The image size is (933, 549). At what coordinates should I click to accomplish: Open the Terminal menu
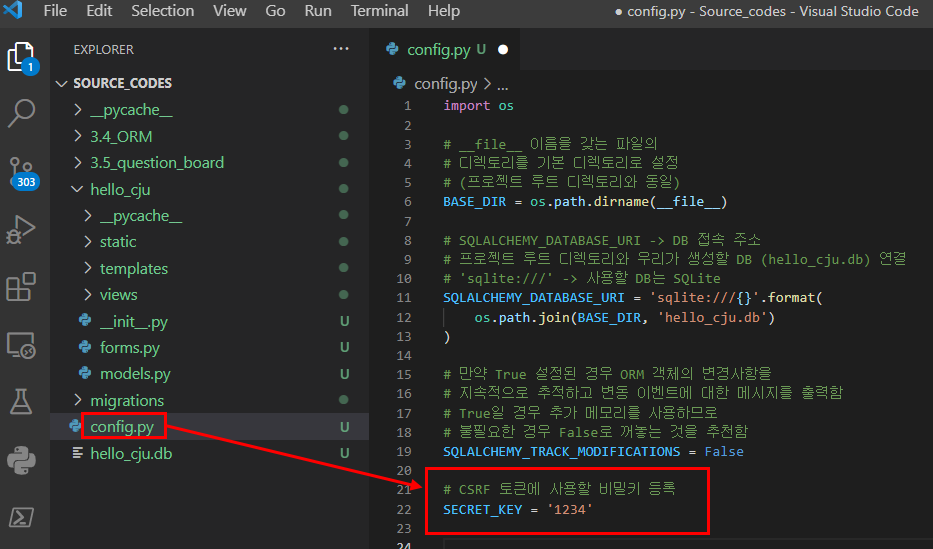(x=379, y=11)
